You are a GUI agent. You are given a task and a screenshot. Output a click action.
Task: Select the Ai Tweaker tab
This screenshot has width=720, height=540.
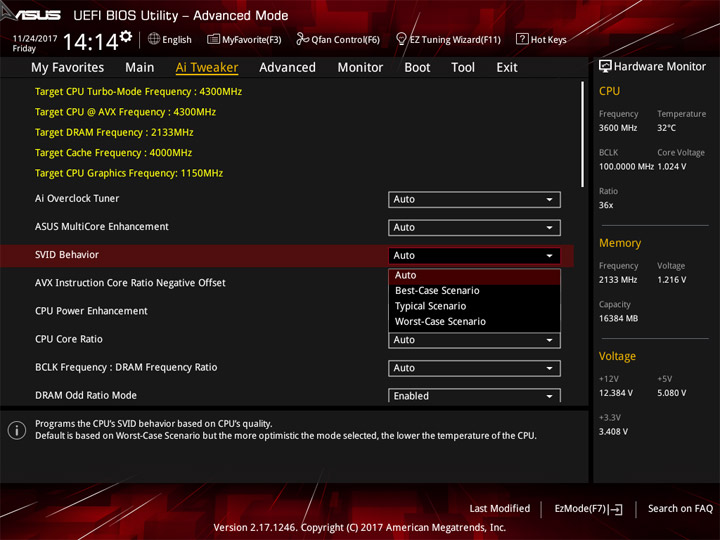click(207, 68)
